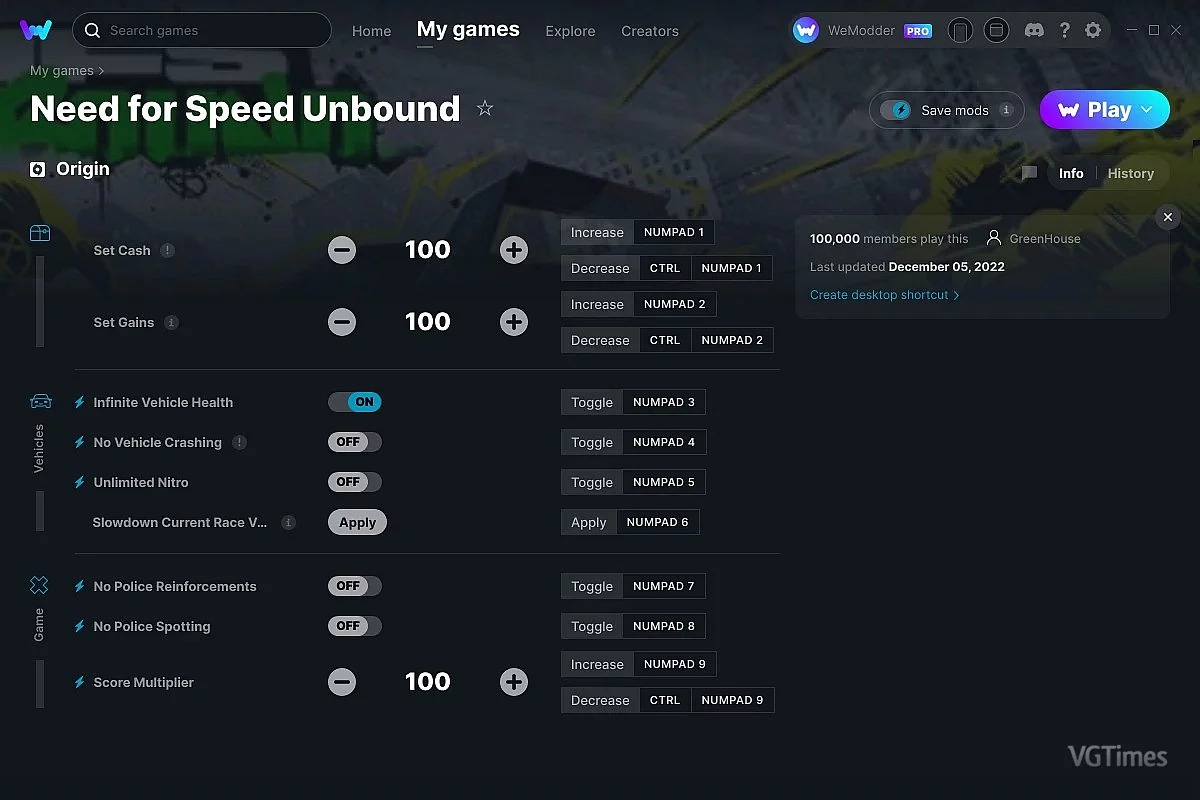This screenshot has height=800, width=1200.
Task: Click Apply for Slowdown Current Race
Action: [357, 522]
